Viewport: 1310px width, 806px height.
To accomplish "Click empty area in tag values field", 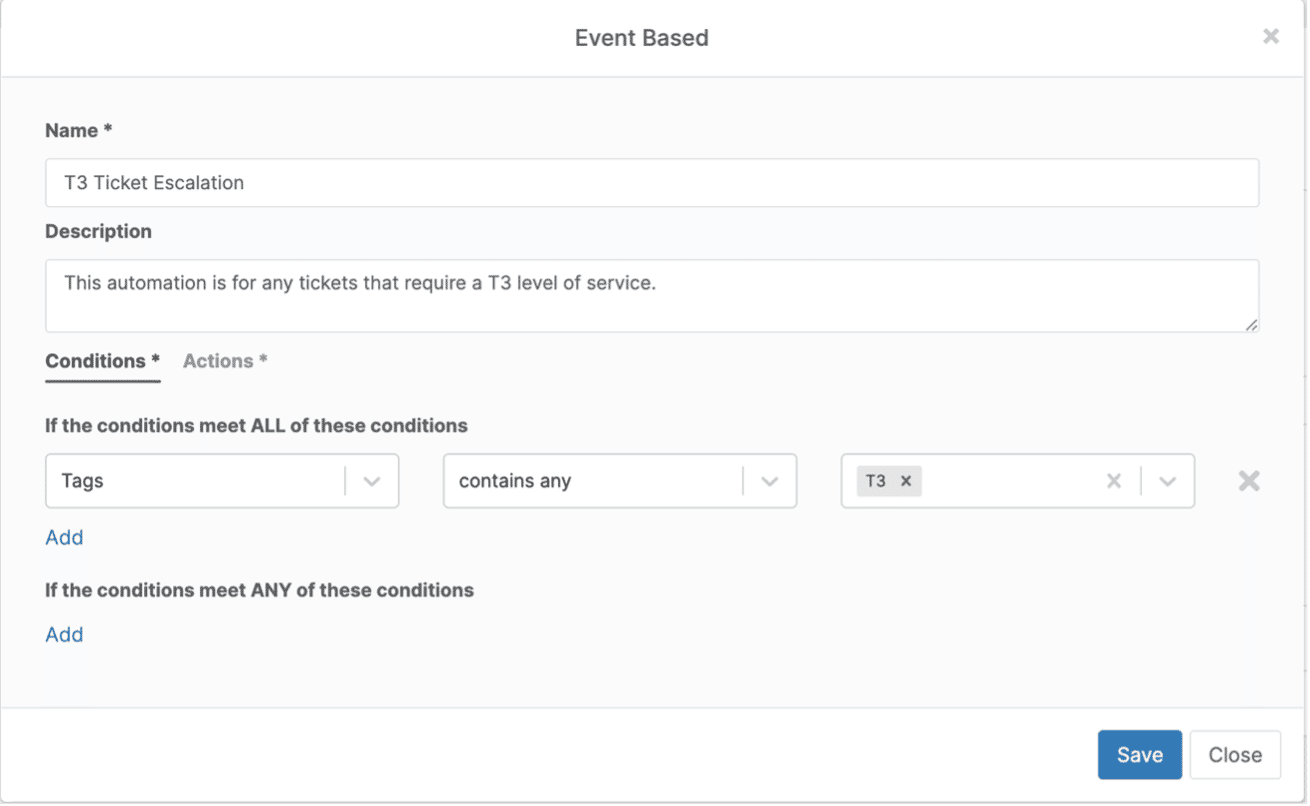I will [1010, 481].
